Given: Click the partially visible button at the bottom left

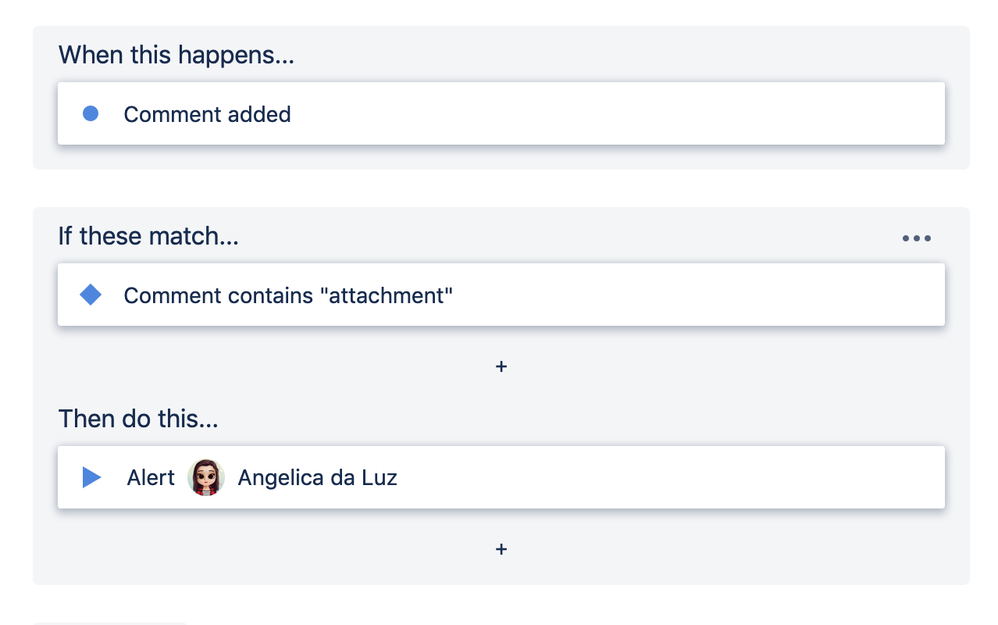Looking at the screenshot, I should point(110,621).
